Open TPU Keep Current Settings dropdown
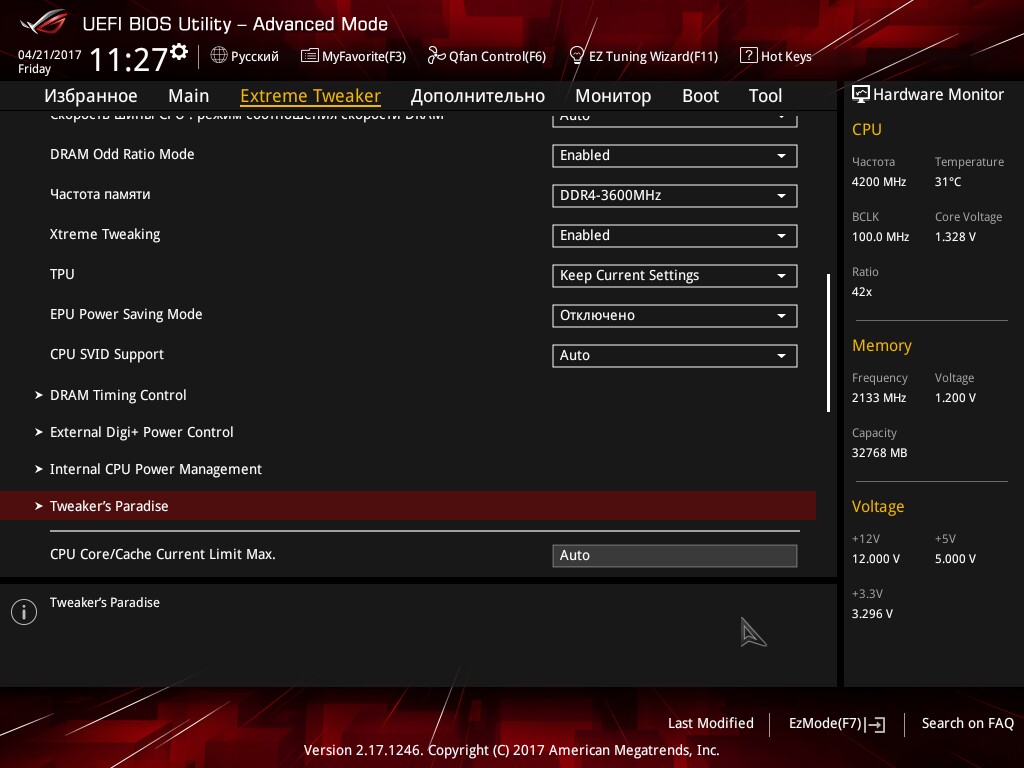This screenshot has height=768, width=1024. 674,276
